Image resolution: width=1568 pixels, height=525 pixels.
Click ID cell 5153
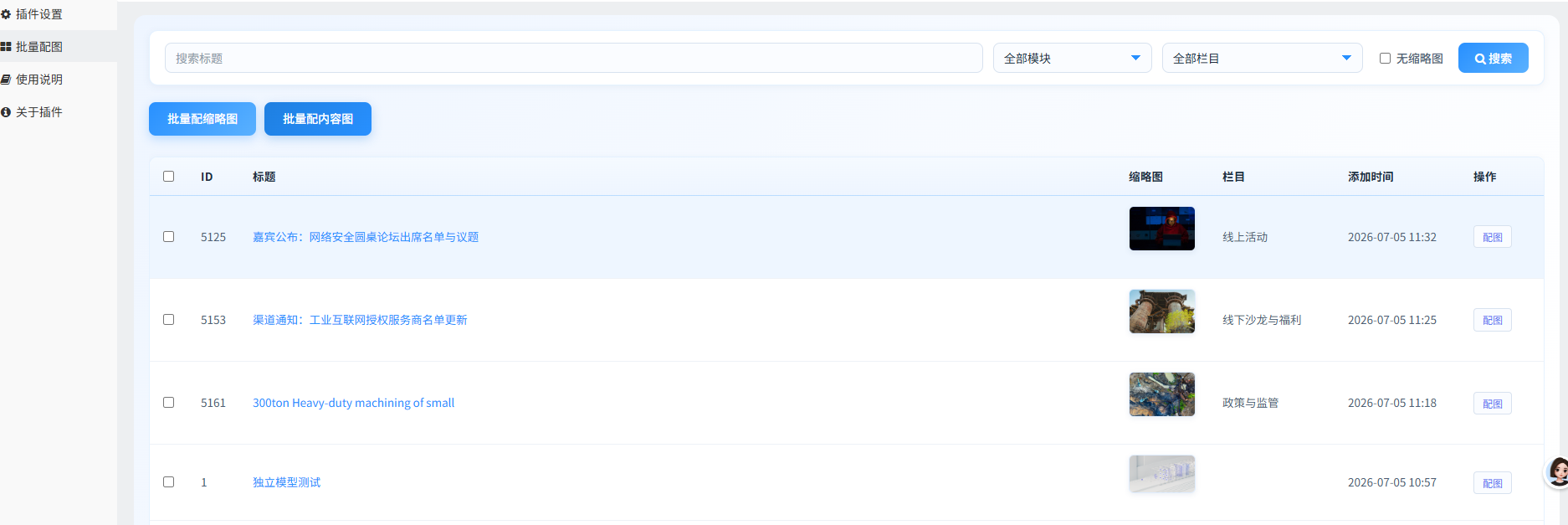pyautogui.click(x=213, y=320)
